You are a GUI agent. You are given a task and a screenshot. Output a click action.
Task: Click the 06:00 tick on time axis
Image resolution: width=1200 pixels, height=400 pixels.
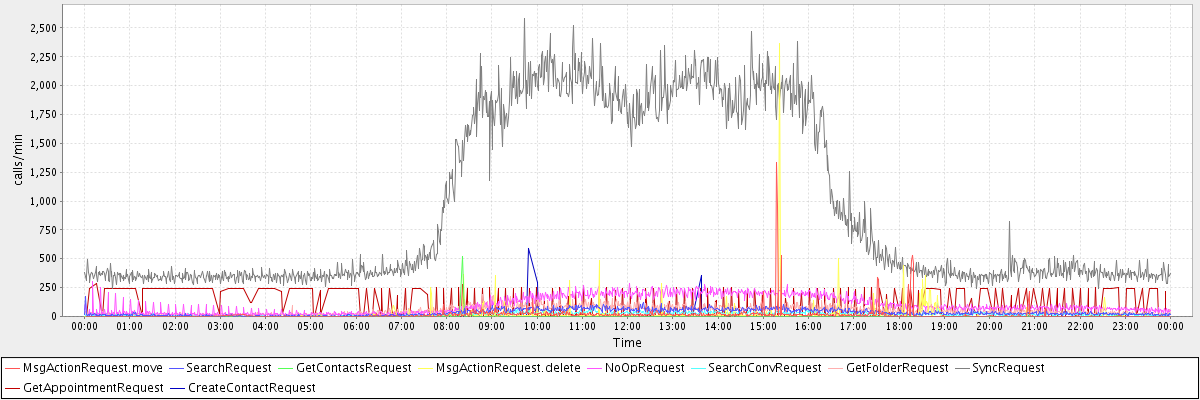(356, 326)
